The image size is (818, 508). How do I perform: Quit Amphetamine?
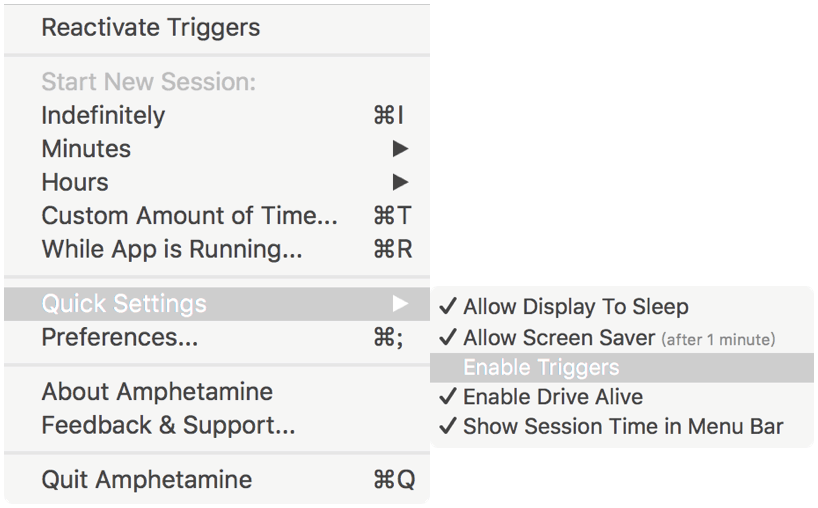pyautogui.click(x=146, y=480)
